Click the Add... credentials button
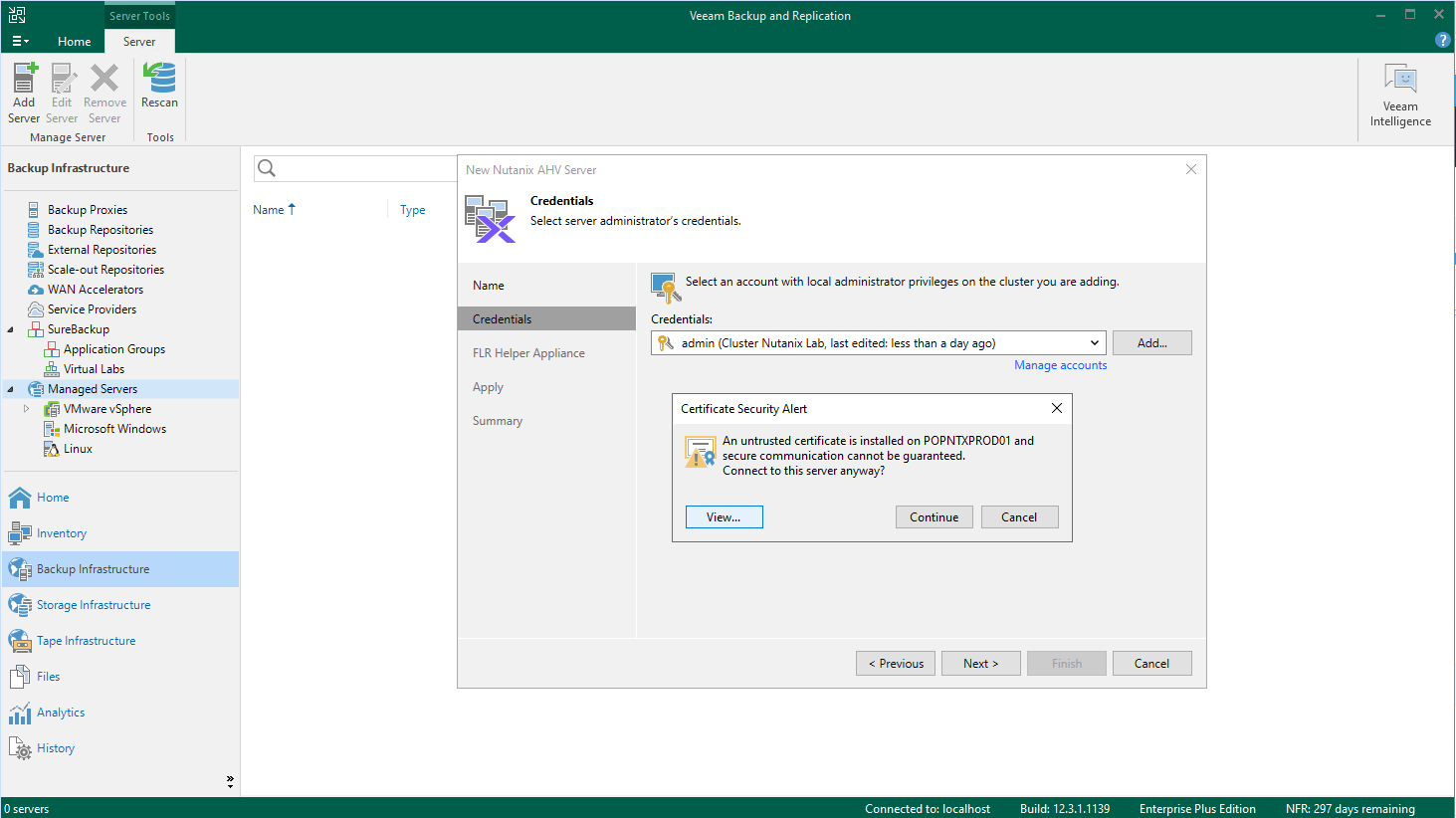 (1151, 343)
